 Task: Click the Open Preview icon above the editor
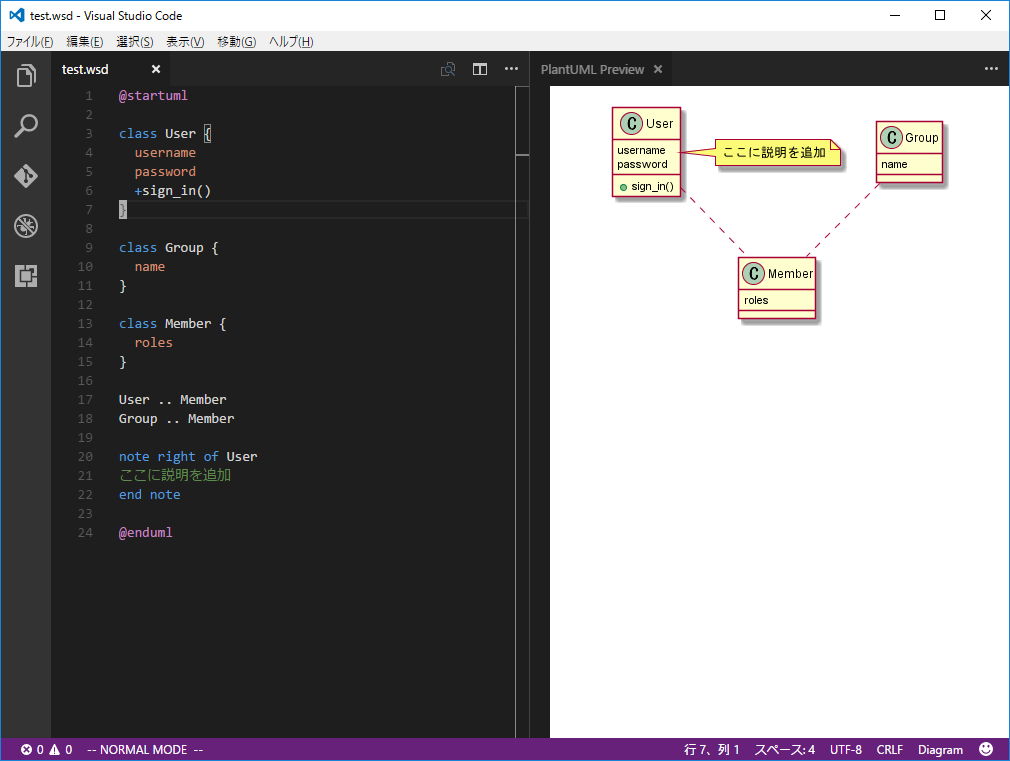pyautogui.click(x=448, y=69)
